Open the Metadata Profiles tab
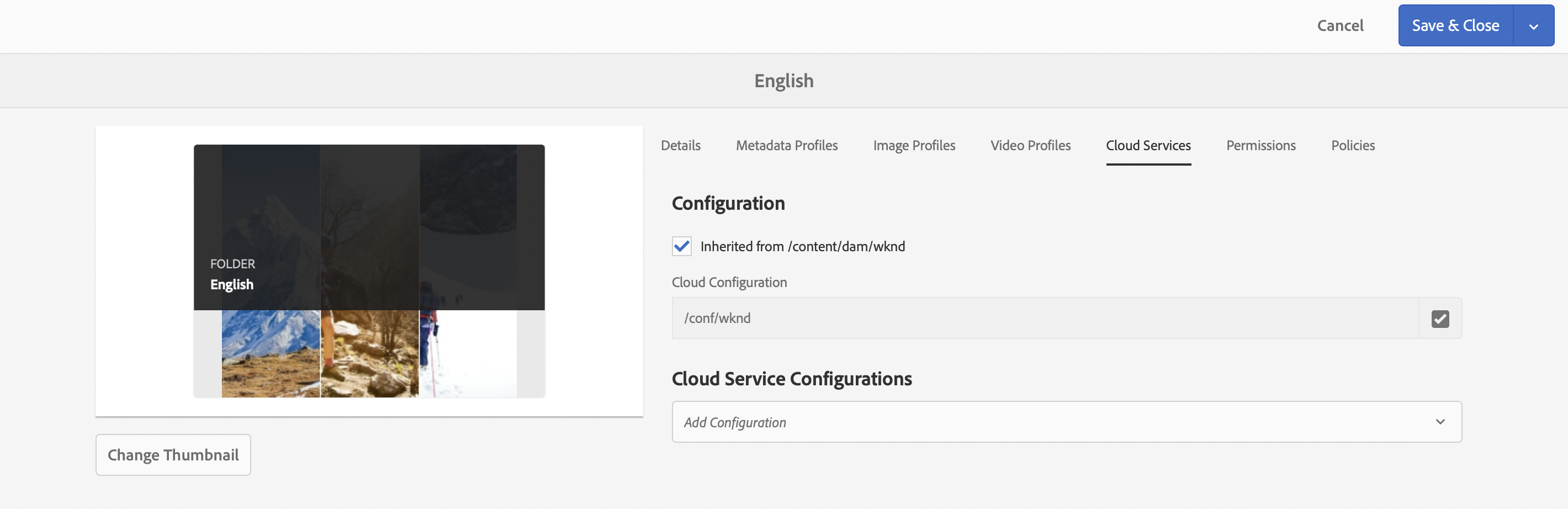 click(x=786, y=146)
